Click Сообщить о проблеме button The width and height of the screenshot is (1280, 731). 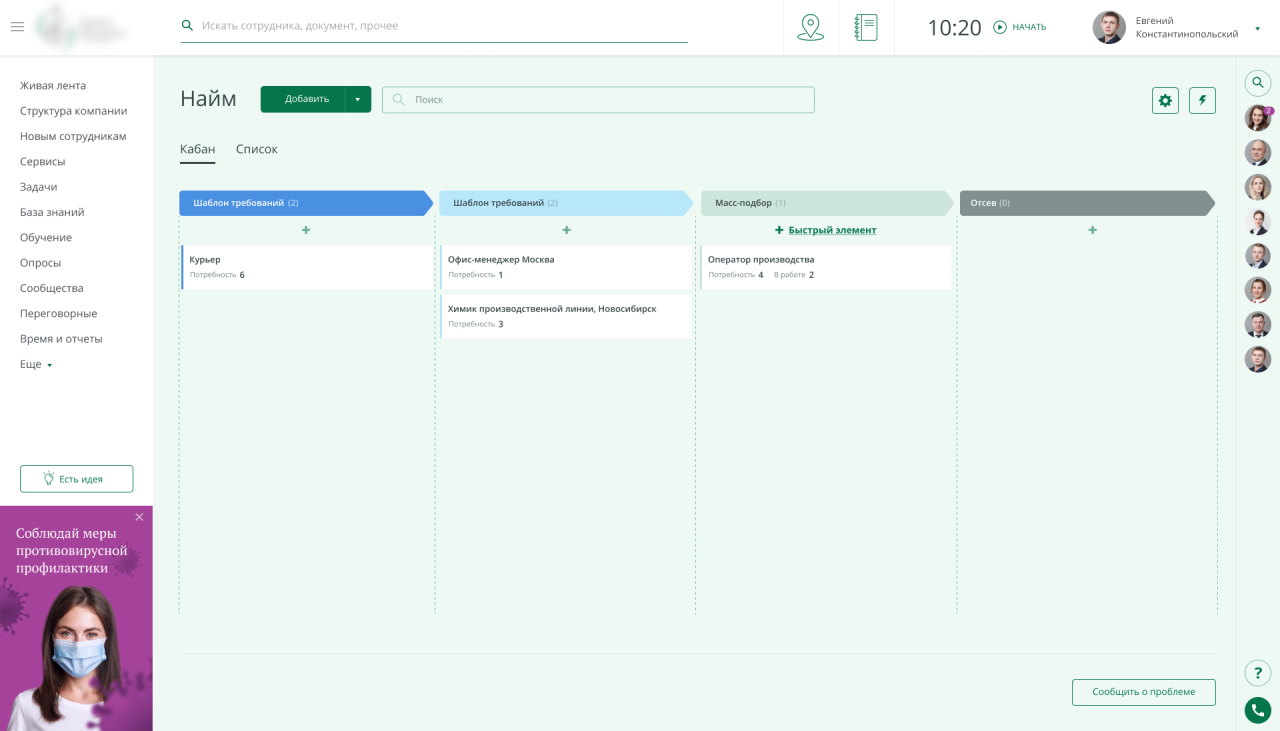click(1144, 692)
